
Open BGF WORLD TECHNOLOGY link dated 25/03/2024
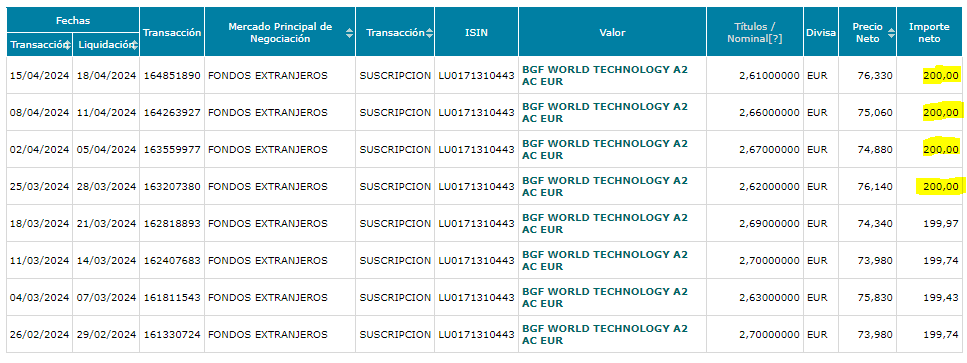pos(604,186)
